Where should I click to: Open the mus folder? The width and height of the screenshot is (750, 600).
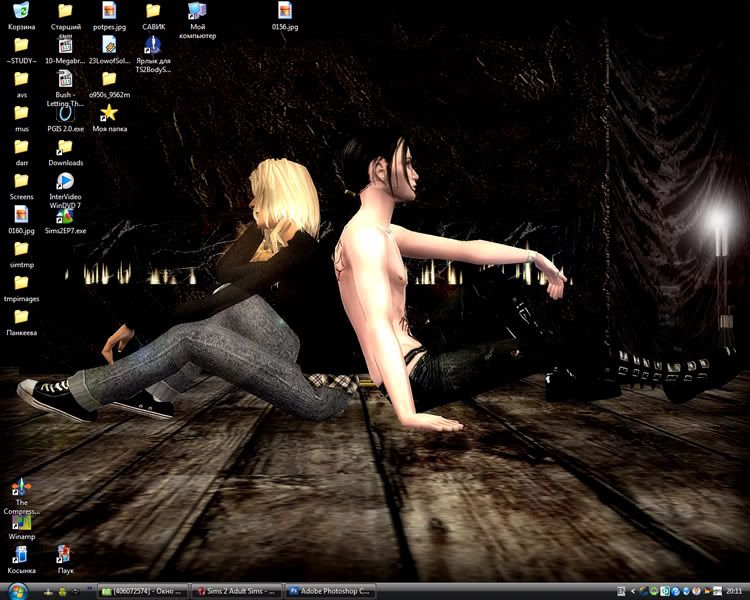click(x=22, y=119)
